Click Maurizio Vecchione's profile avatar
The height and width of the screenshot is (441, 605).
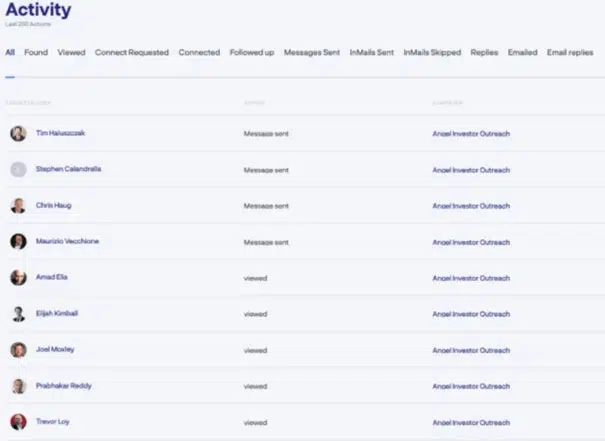pyautogui.click(x=18, y=241)
